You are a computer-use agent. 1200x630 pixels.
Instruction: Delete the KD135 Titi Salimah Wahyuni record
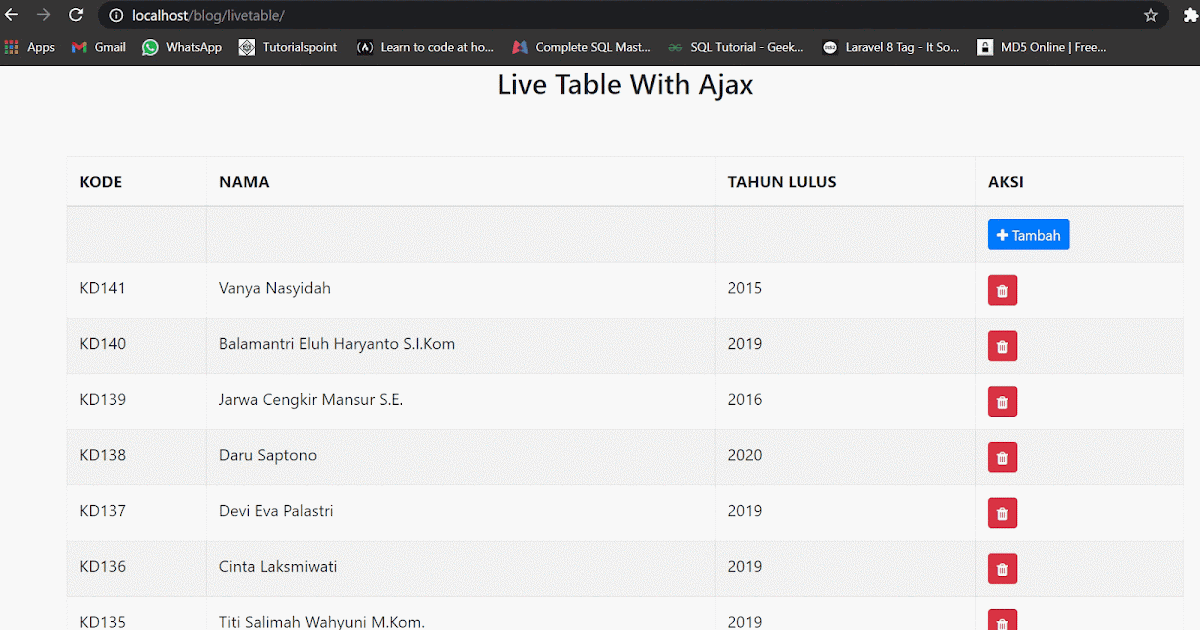coord(1002,620)
